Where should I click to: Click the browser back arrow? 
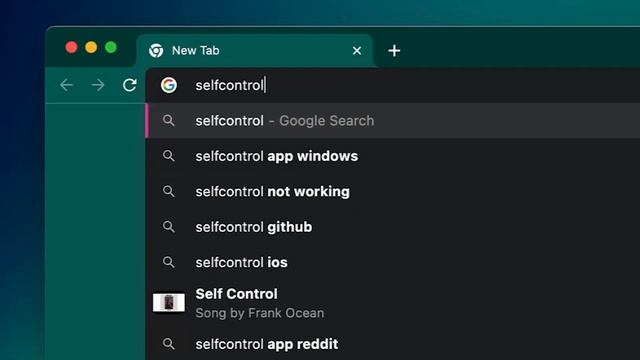click(67, 85)
